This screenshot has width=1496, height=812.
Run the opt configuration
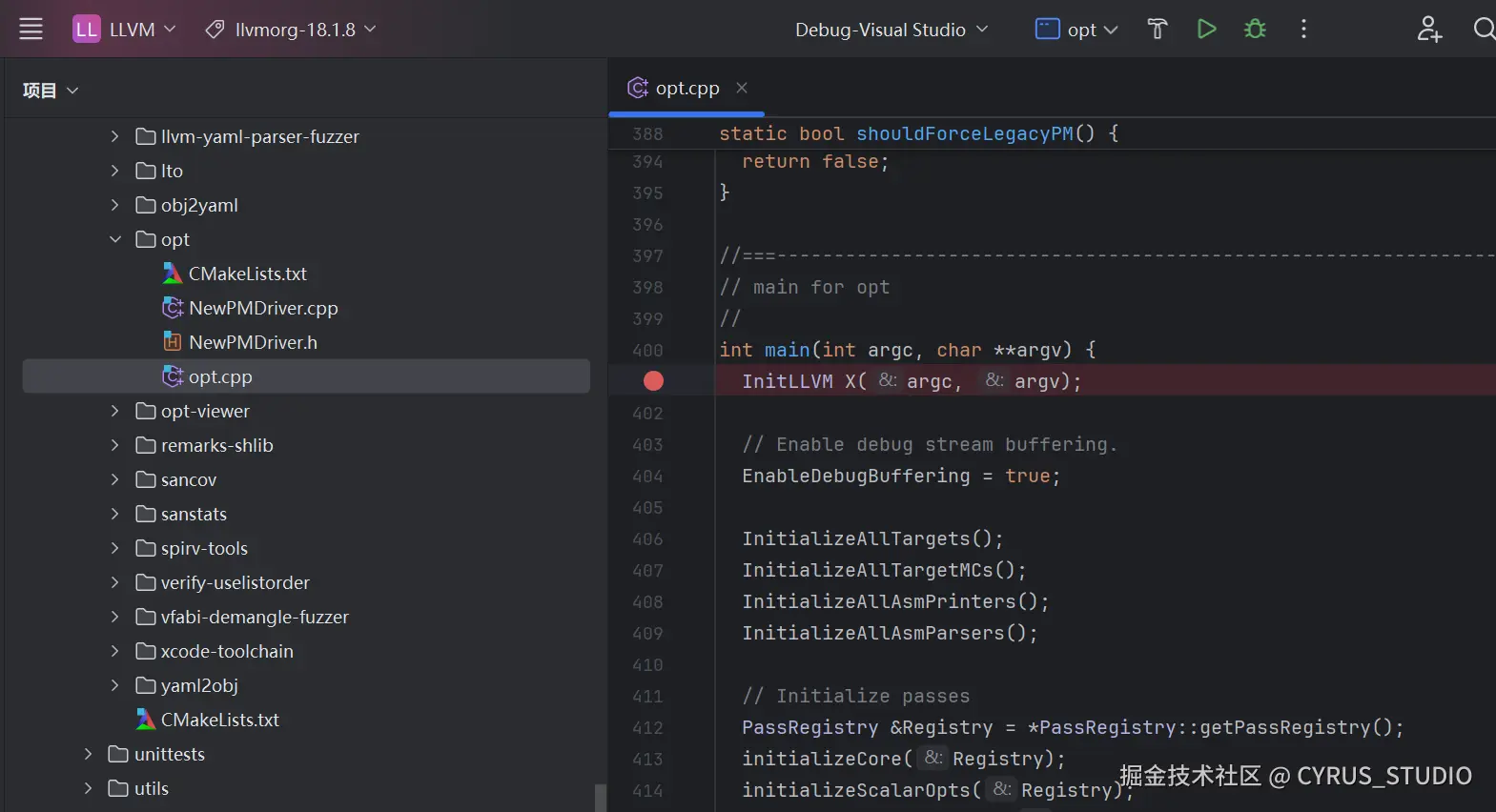(x=1206, y=30)
